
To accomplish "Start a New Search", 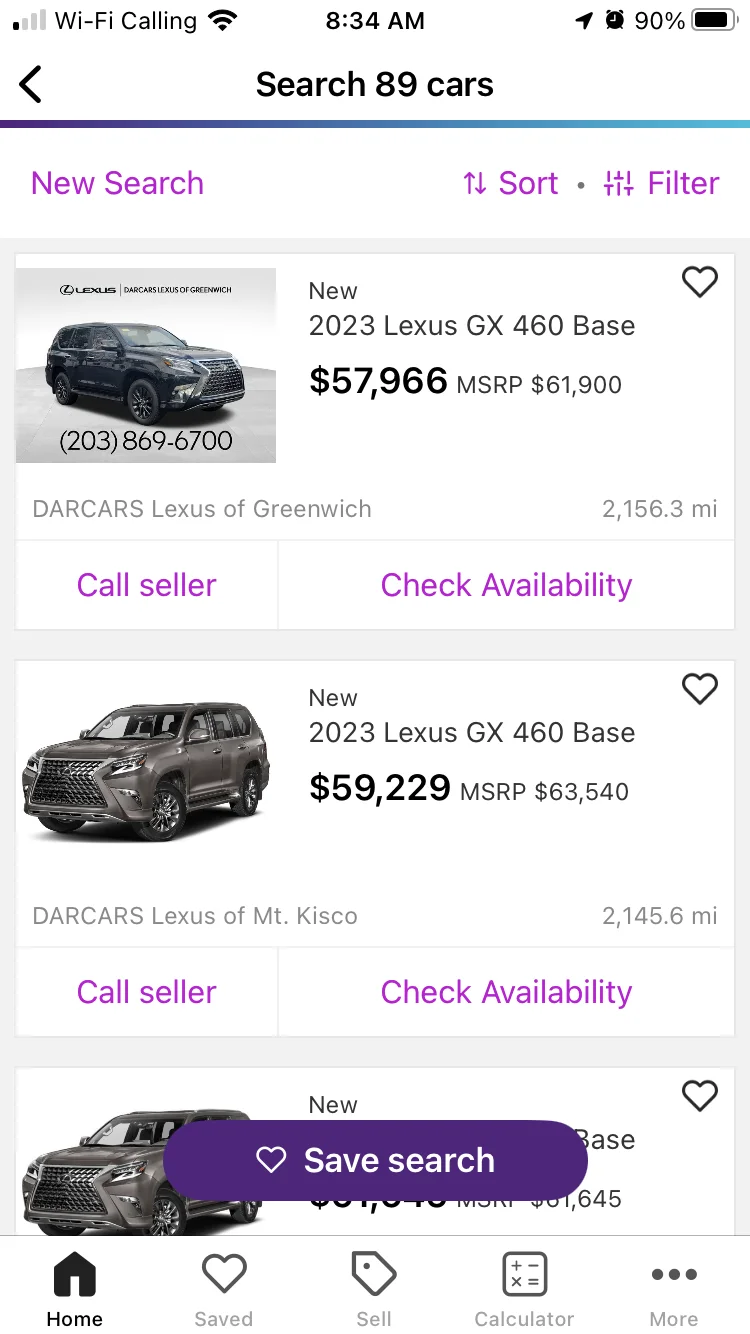I will pos(117,183).
